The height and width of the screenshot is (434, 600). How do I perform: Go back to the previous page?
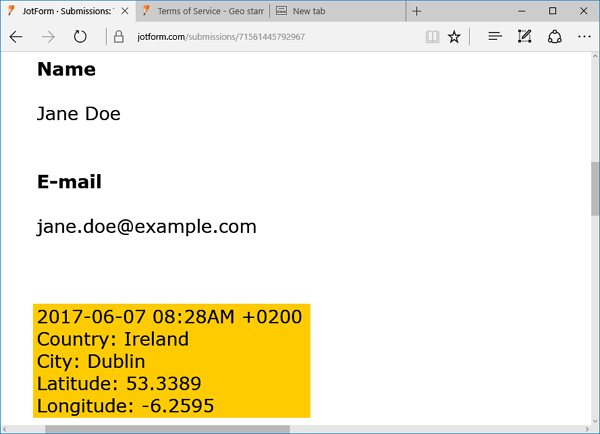click(x=16, y=37)
